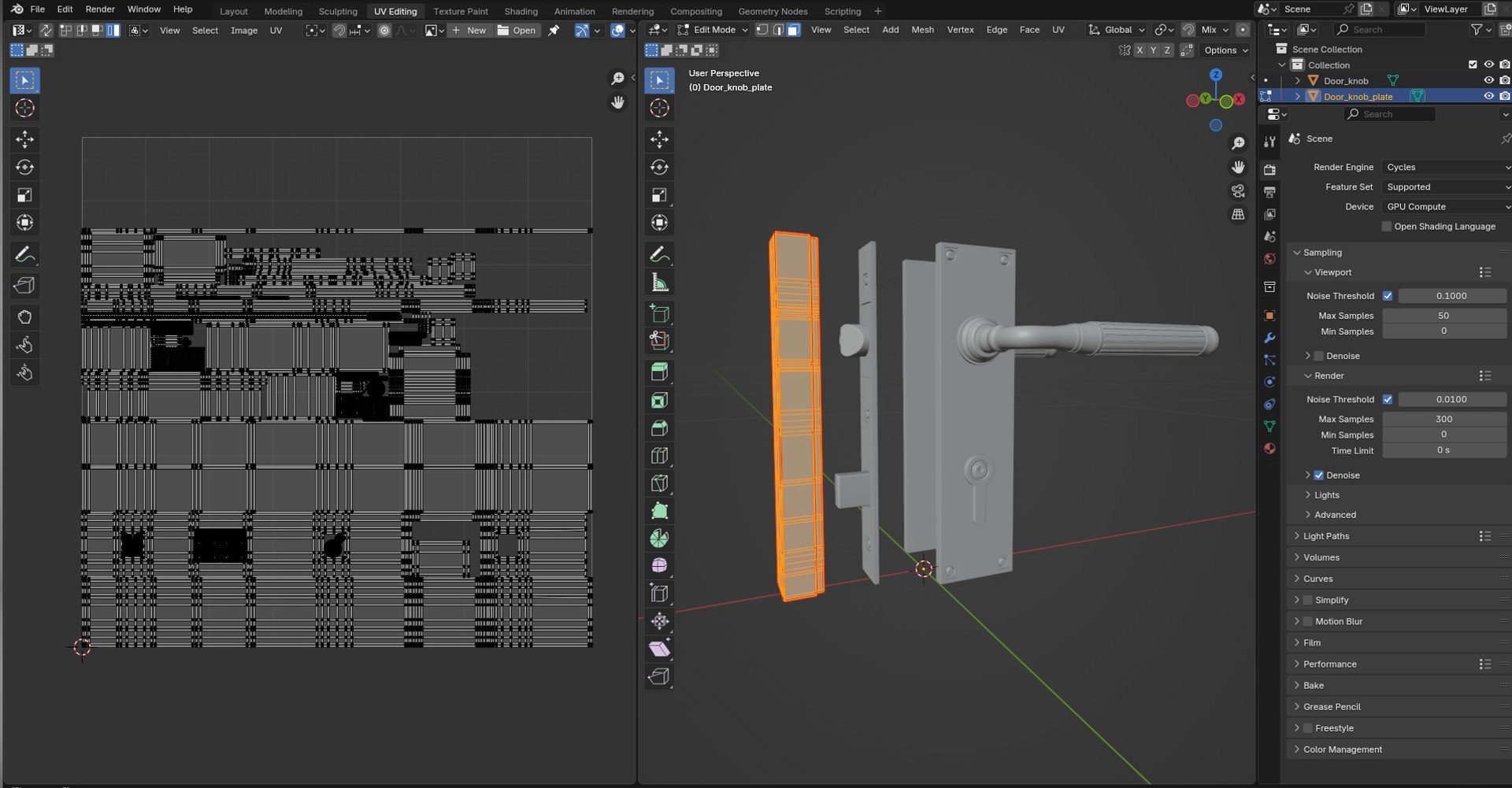The width and height of the screenshot is (1512, 788).
Task: Enable Simplify checkbox
Action: [1308, 601]
